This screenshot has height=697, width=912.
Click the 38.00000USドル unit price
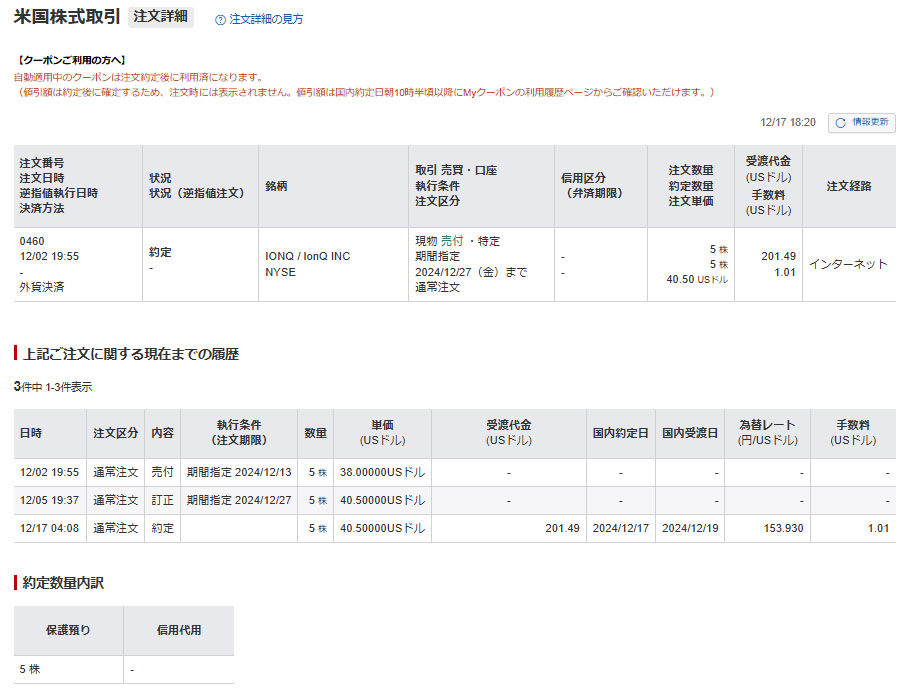pos(382,472)
